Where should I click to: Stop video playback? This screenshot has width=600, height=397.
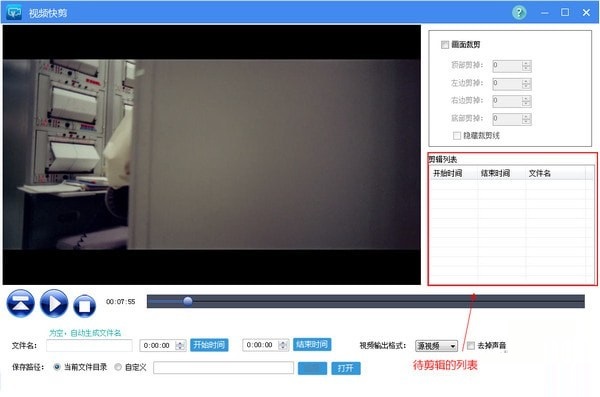click(x=85, y=306)
